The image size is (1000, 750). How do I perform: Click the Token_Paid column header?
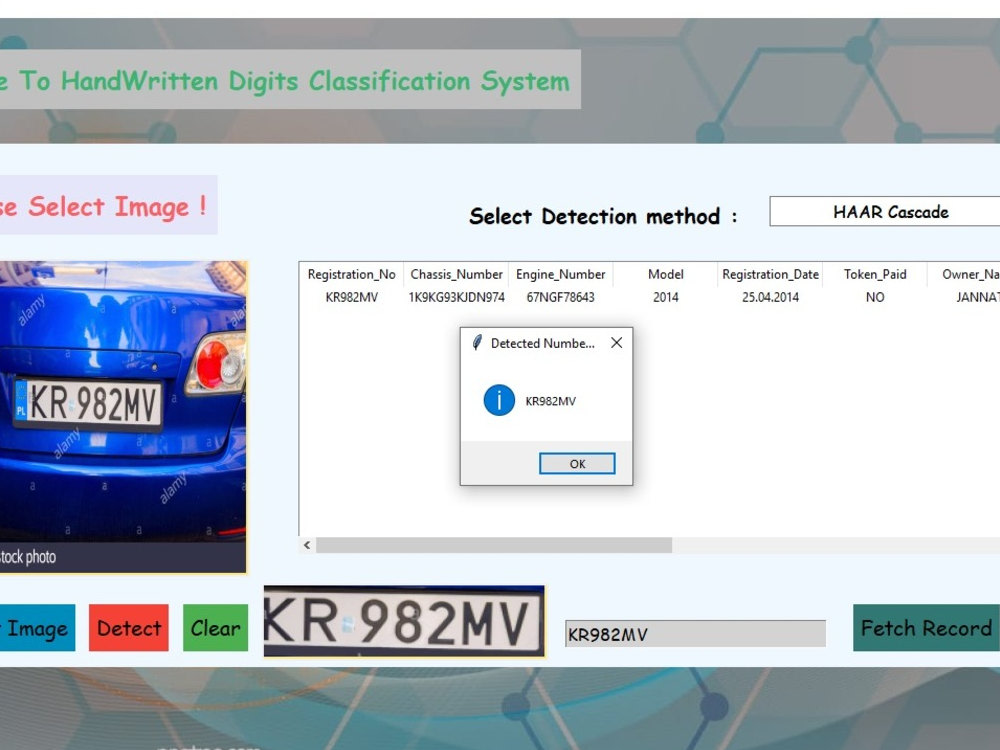tap(875, 274)
